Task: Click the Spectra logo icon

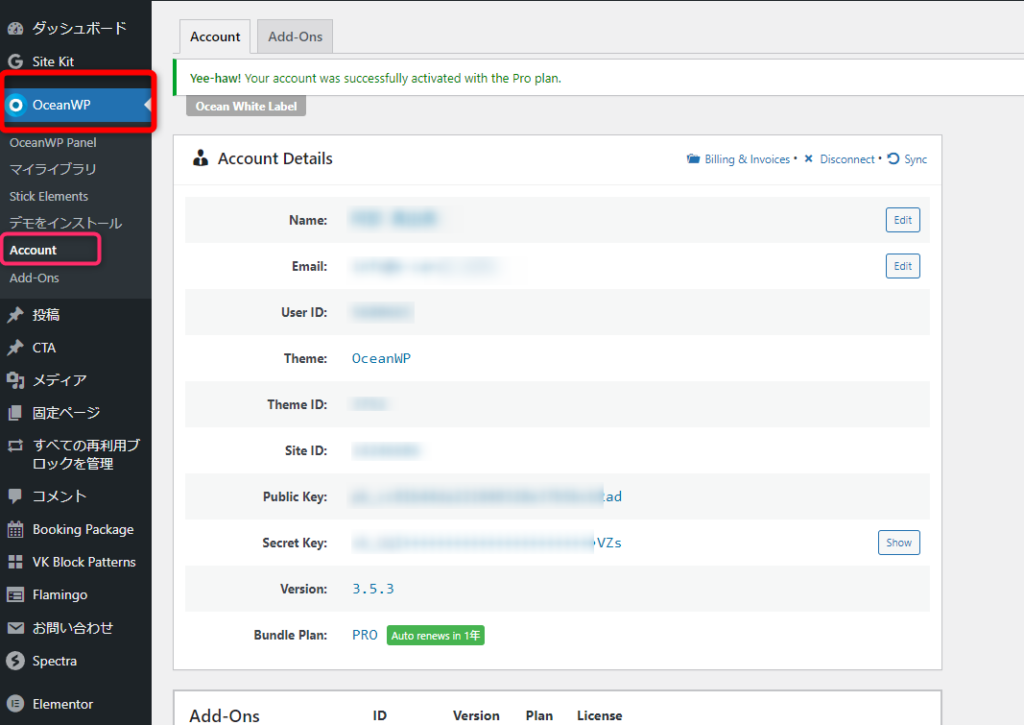Action: coord(15,661)
